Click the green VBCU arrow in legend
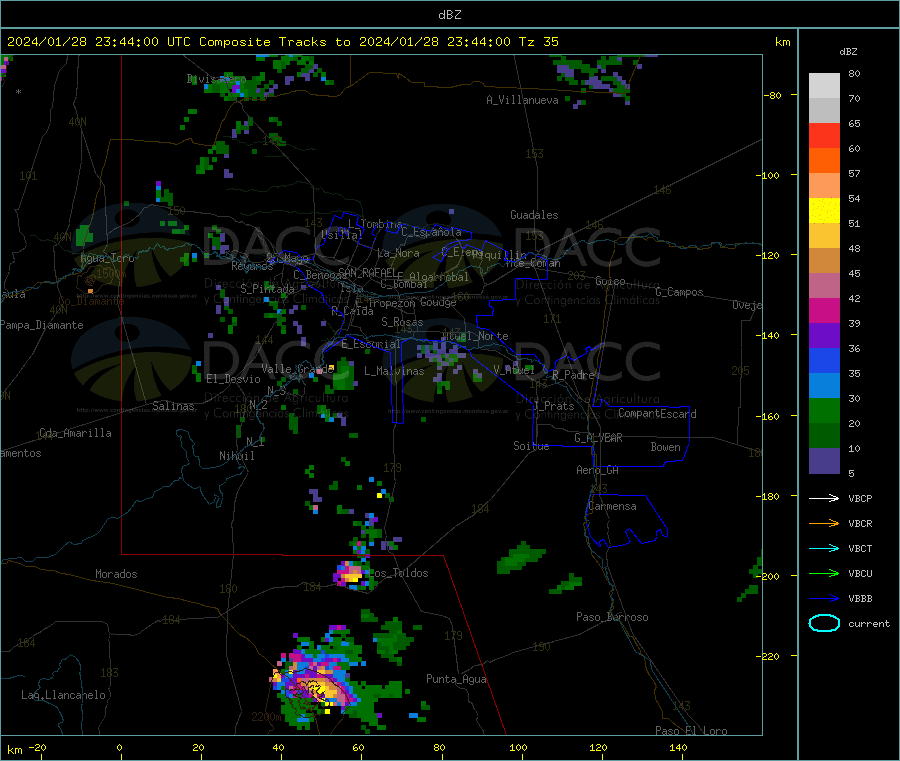Screen dimensions: 900x761 pyautogui.click(x=824, y=573)
